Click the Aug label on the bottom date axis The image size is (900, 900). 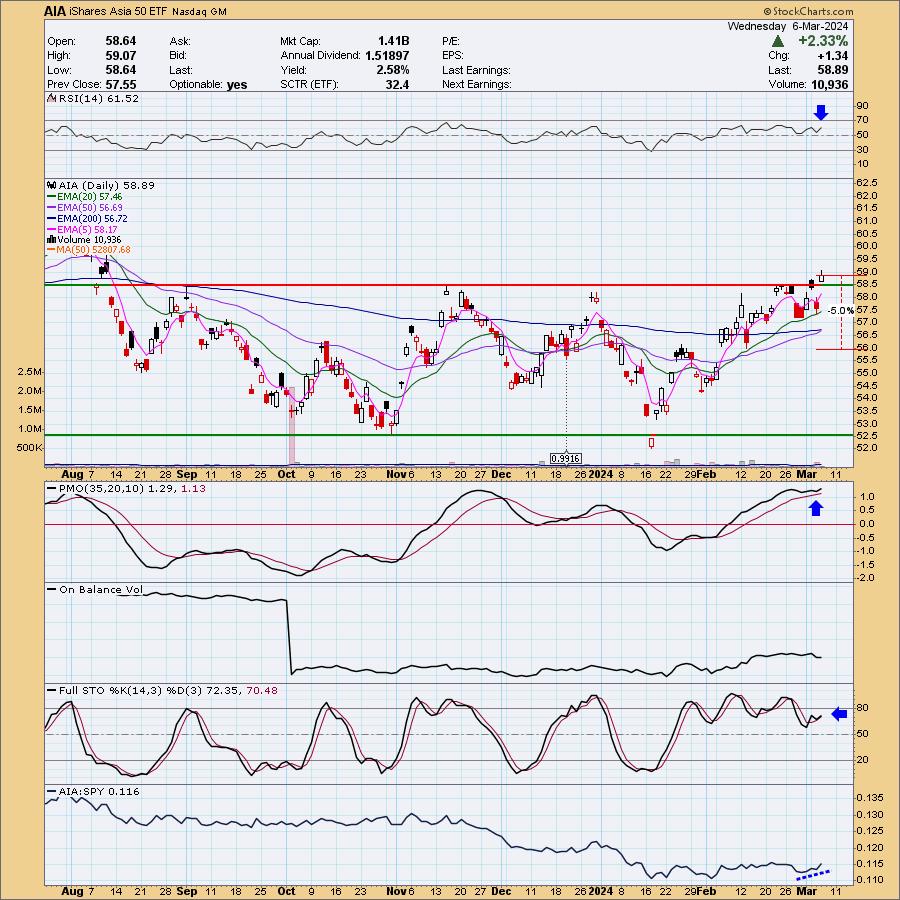(x=72, y=891)
